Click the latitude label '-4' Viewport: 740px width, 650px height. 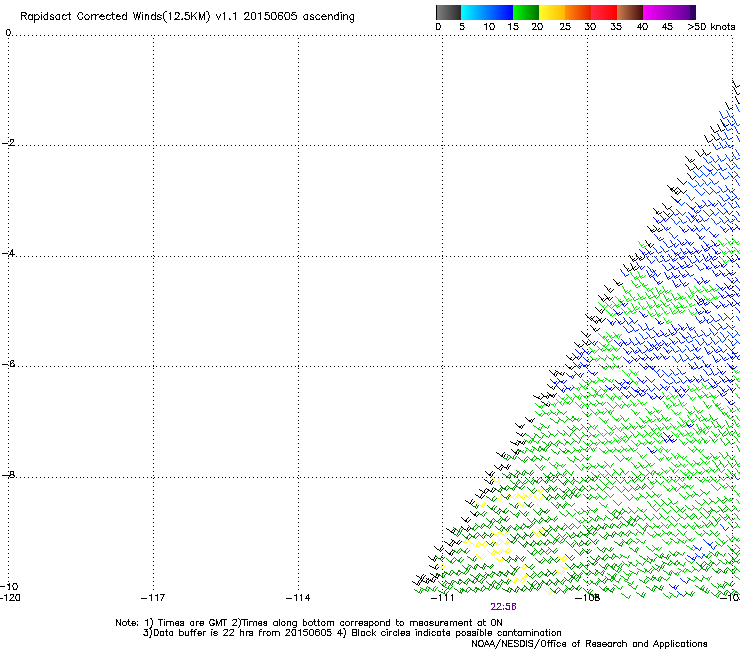pyautogui.click(x=8, y=253)
